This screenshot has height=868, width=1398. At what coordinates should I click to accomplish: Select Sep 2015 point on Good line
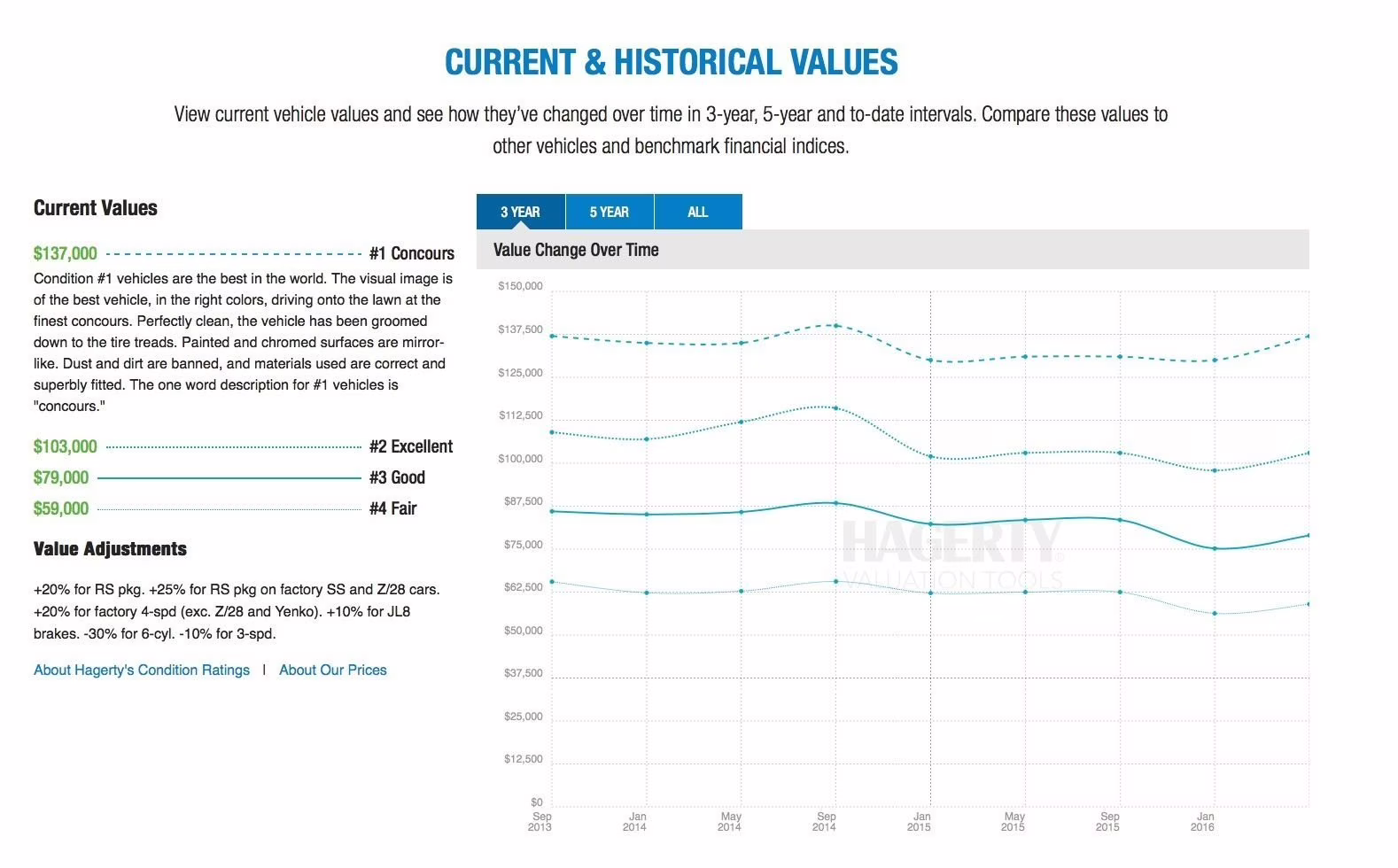coord(1120,520)
